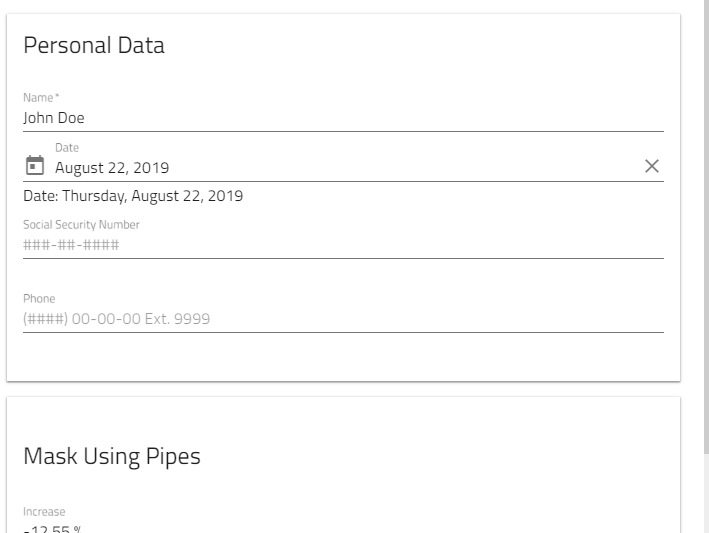This screenshot has width=709, height=533.
Task: Click the vertical scrollbar thumb
Action: pyautogui.click(x=707, y=200)
